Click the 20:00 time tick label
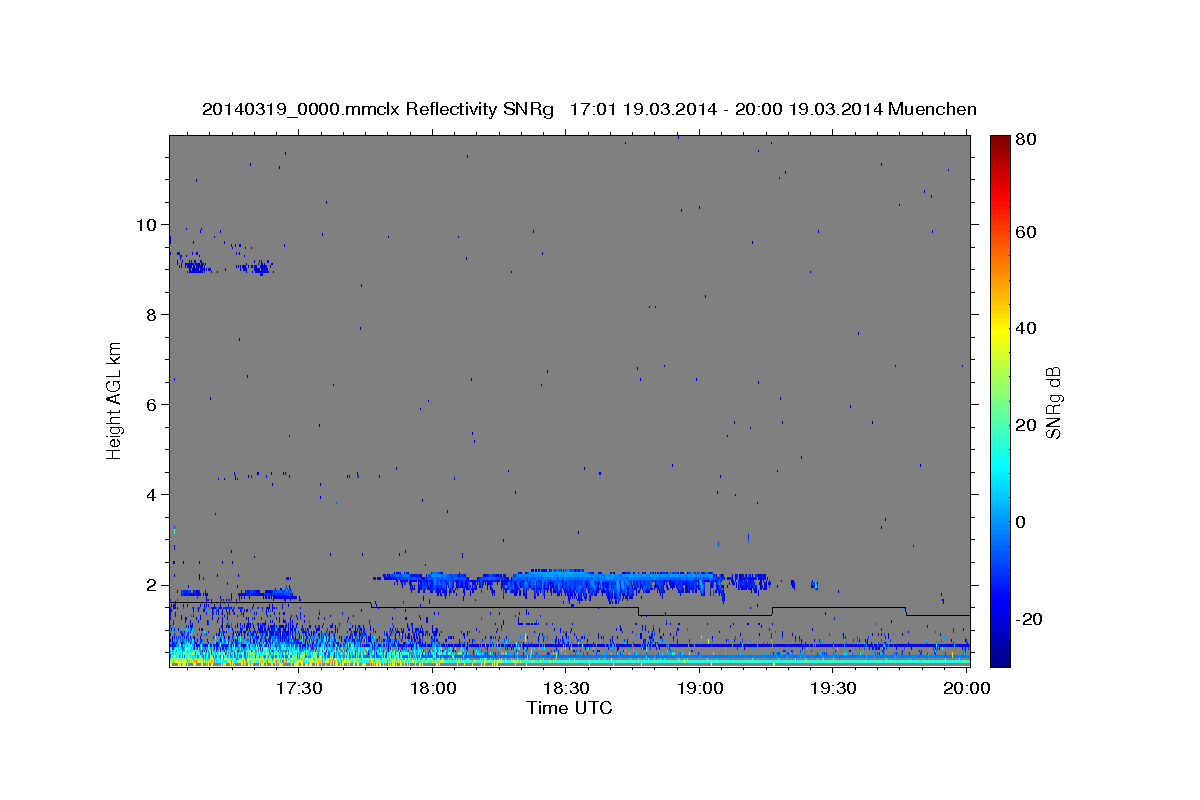 [967, 688]
